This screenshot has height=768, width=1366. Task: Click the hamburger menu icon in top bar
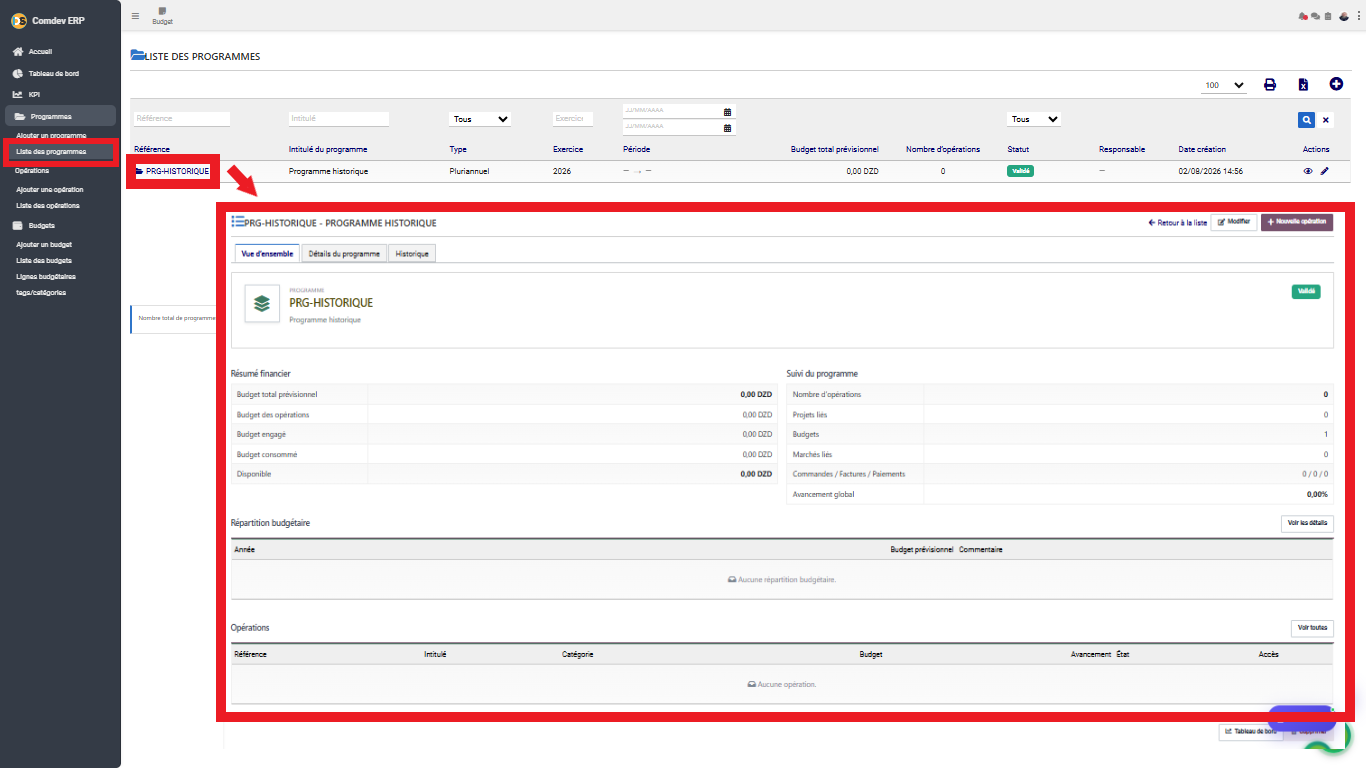[x=136, y=16]
